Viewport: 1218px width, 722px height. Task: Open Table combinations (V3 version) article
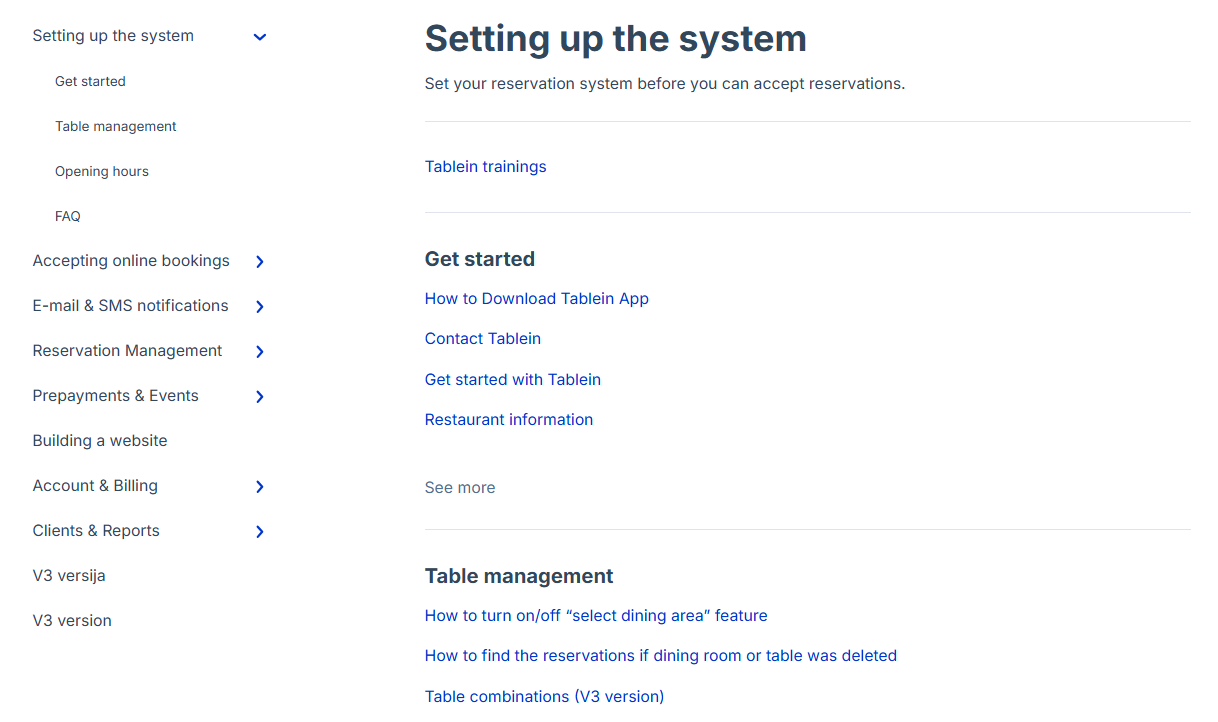544,697
